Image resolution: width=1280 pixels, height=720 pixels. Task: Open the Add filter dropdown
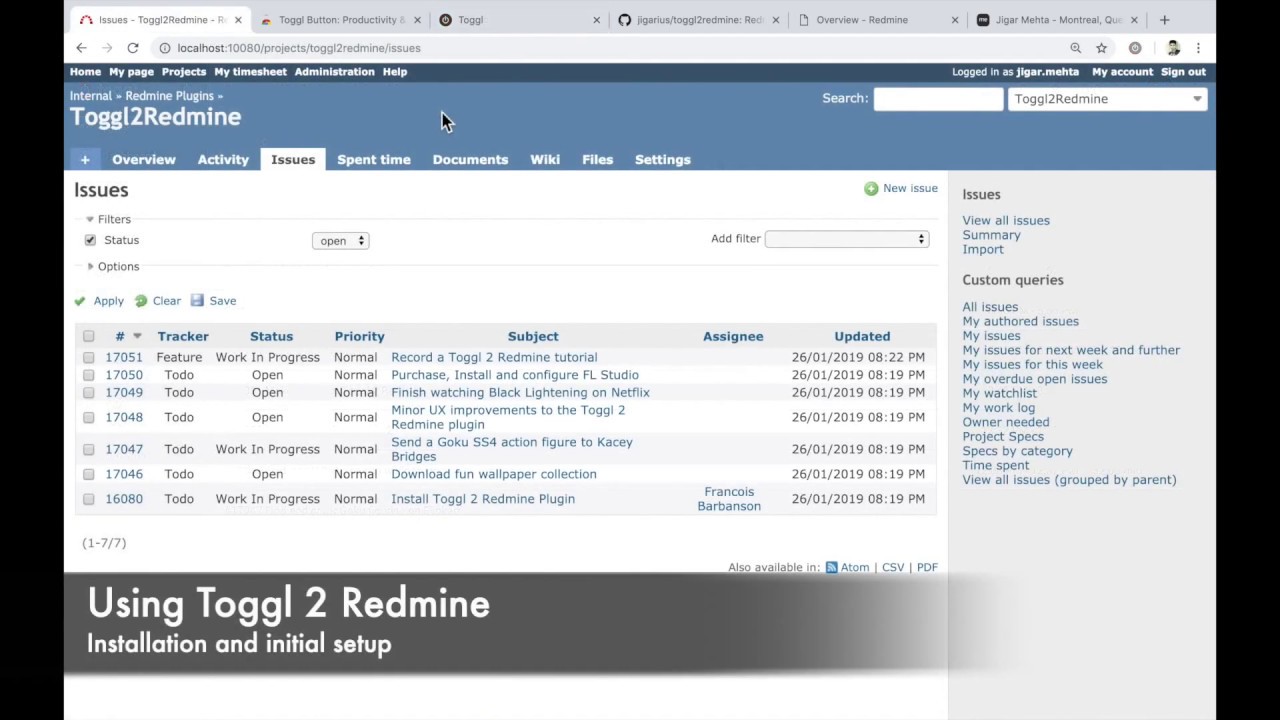[x=847, y=239]
